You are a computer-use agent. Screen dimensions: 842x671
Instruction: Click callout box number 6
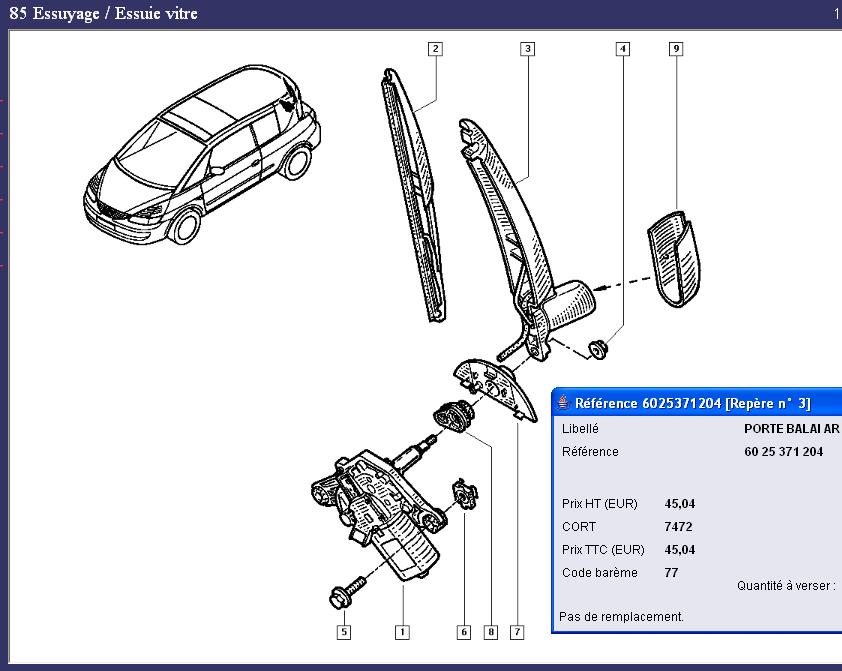464,631
